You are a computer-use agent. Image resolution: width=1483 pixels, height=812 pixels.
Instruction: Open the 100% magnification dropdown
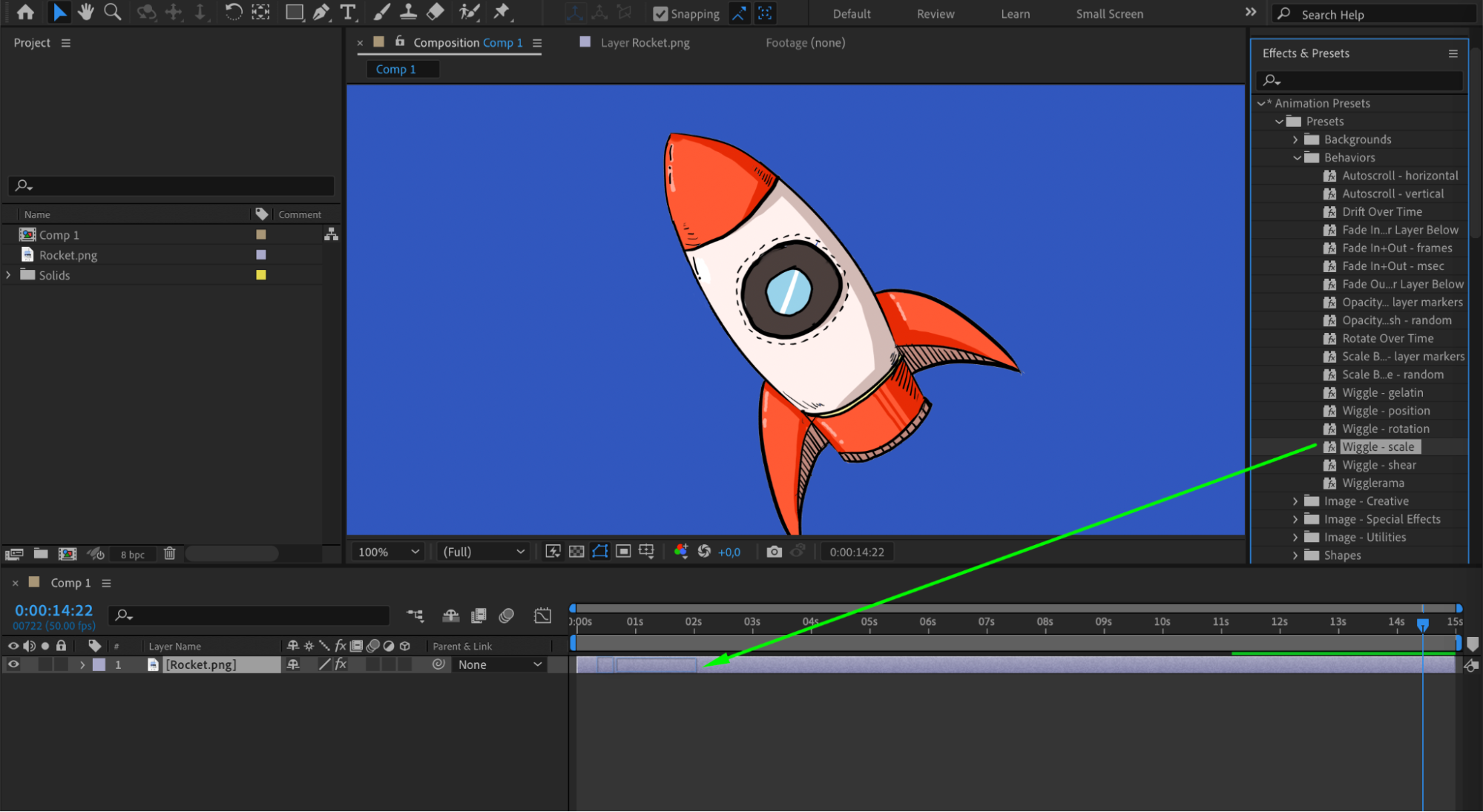point(389,552)
